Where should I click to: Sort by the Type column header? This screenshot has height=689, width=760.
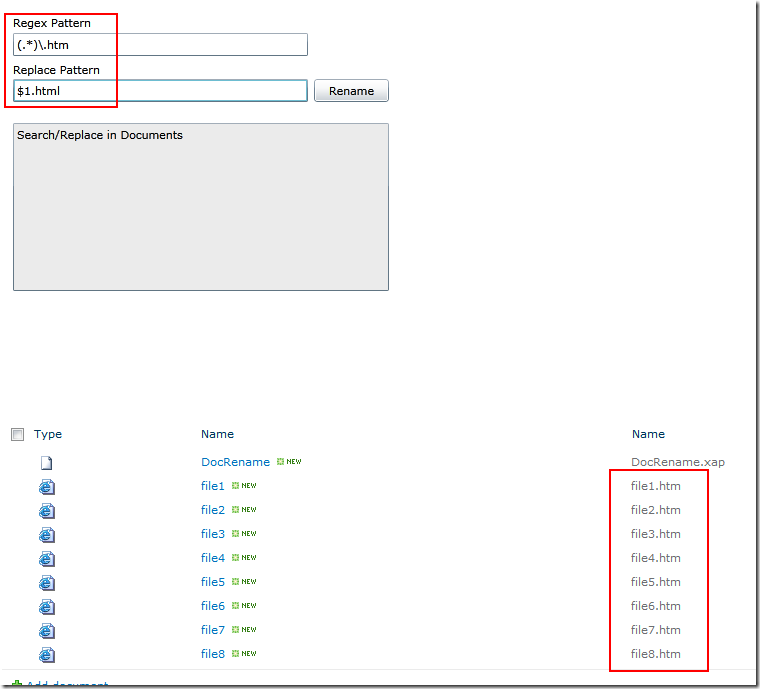(48, 434)
